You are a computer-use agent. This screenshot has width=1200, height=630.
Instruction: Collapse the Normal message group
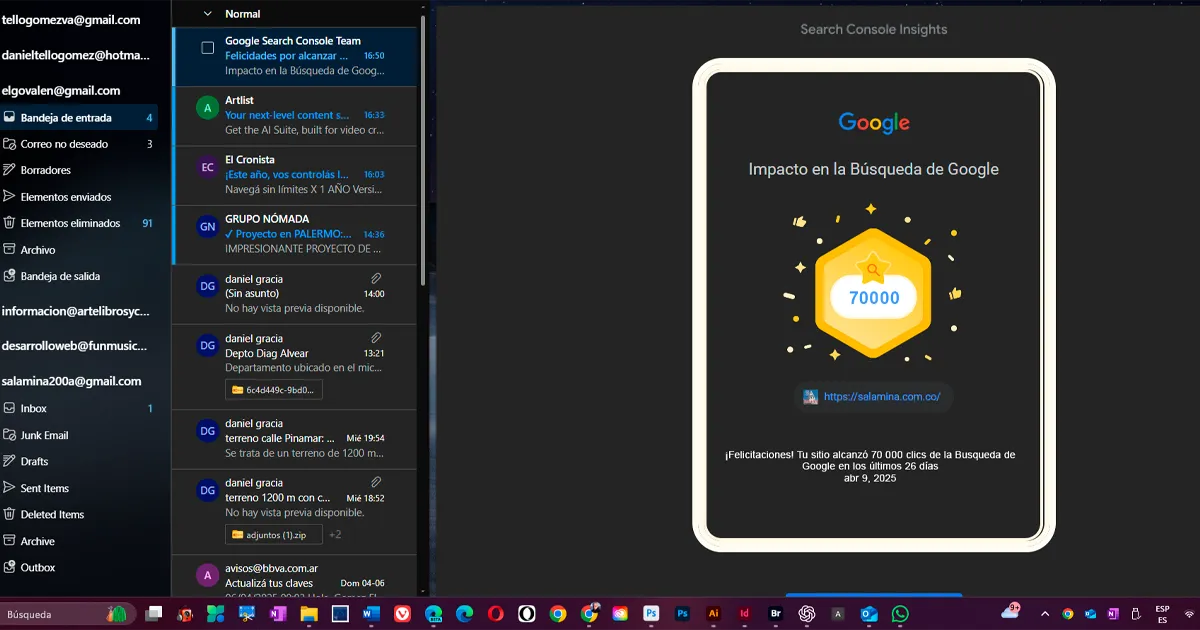pos(208,14)
